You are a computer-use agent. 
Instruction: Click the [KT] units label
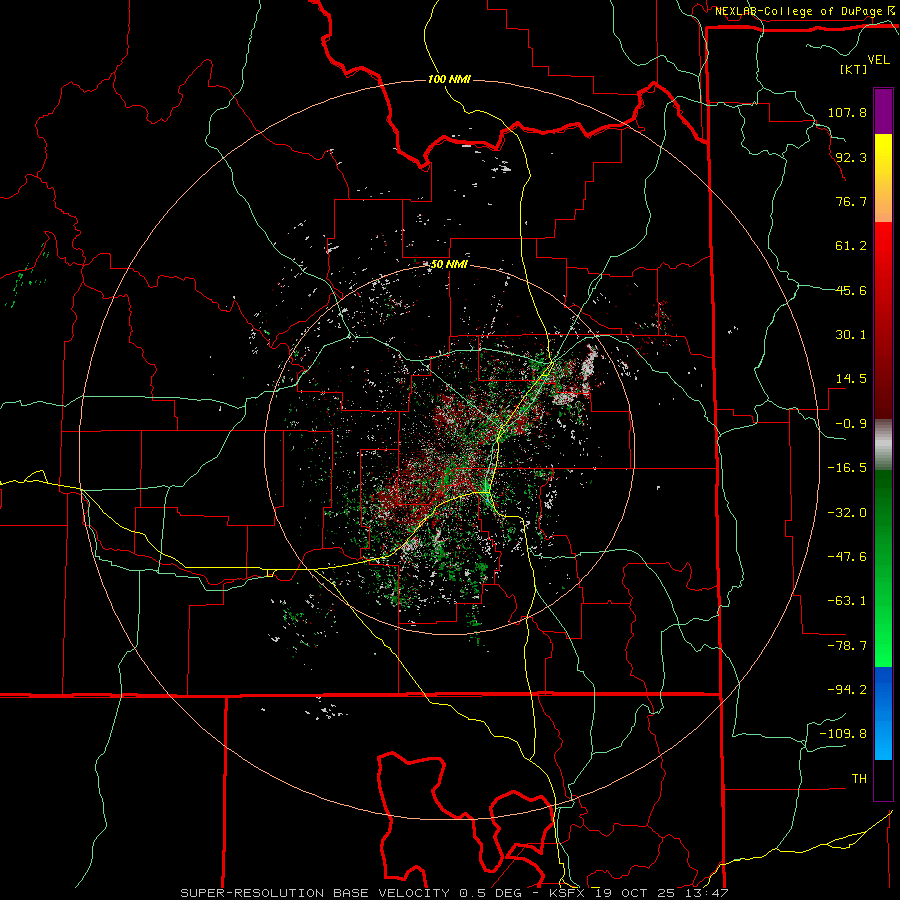[854, 69]
